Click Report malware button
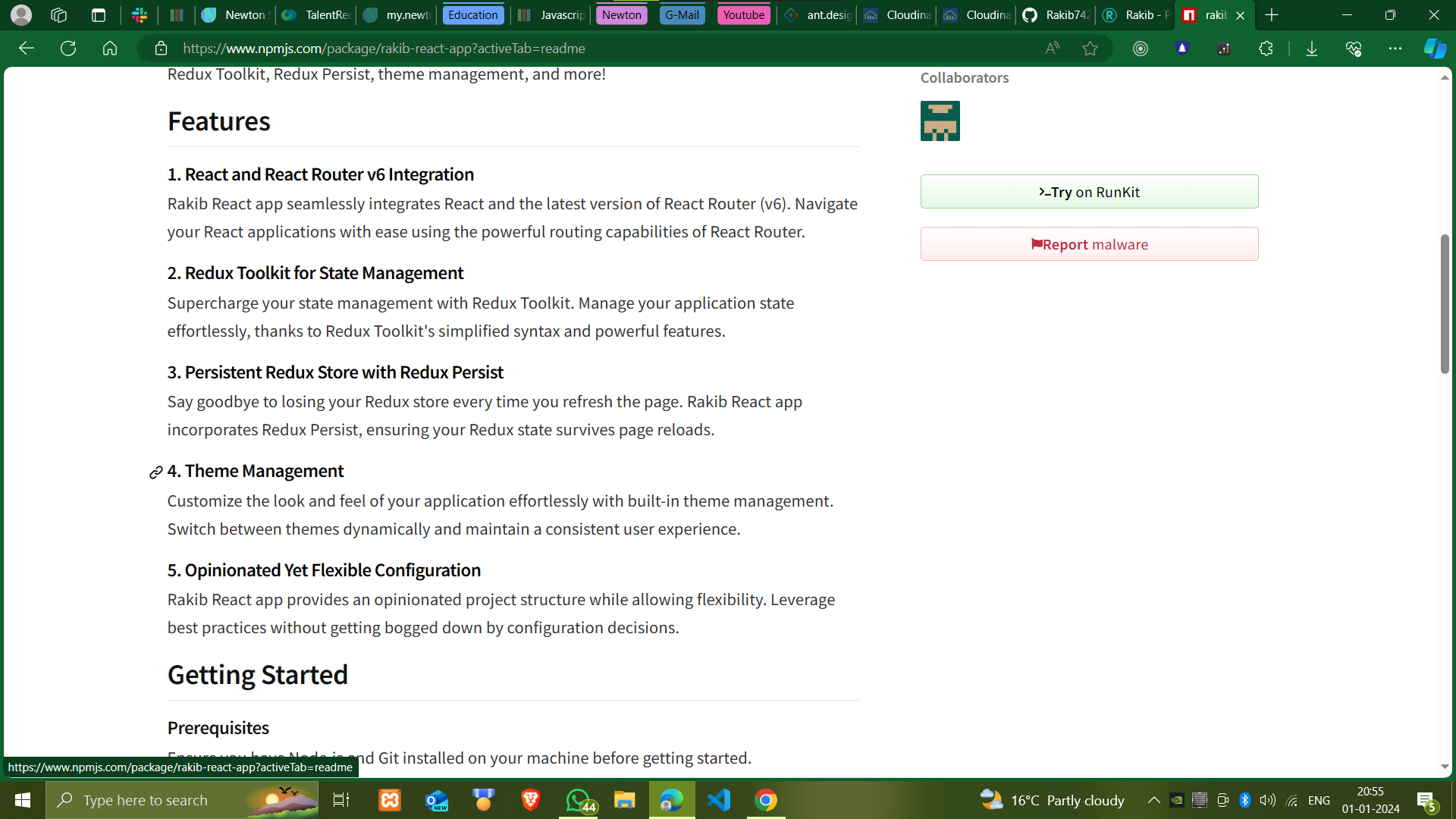Viewport: 1456px width, 819px height. click(x=1089, y=244)
